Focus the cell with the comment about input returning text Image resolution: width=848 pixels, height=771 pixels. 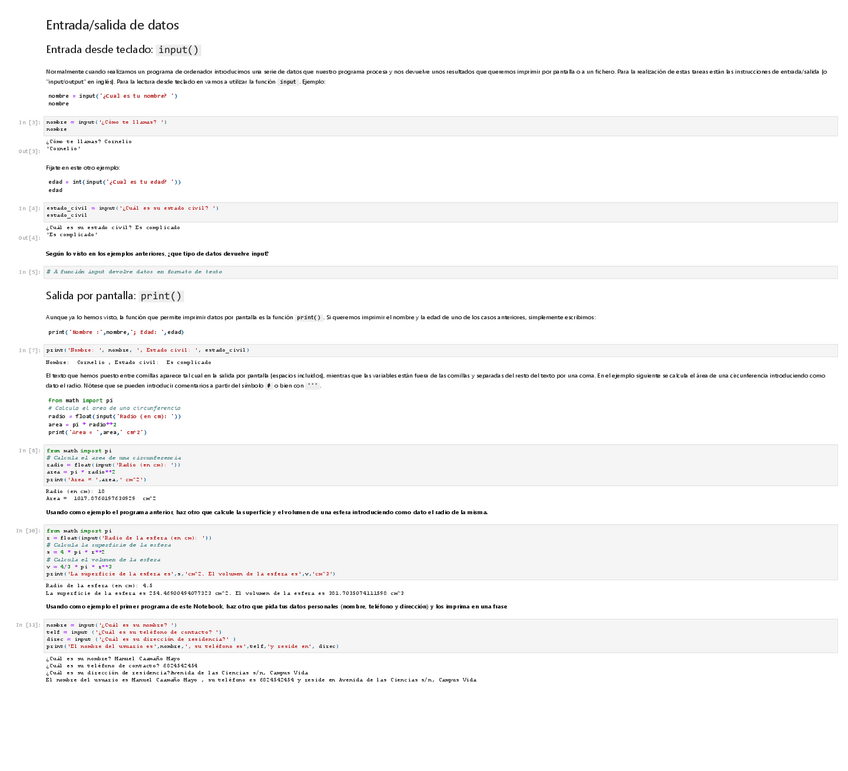click(x=440, y=272)
